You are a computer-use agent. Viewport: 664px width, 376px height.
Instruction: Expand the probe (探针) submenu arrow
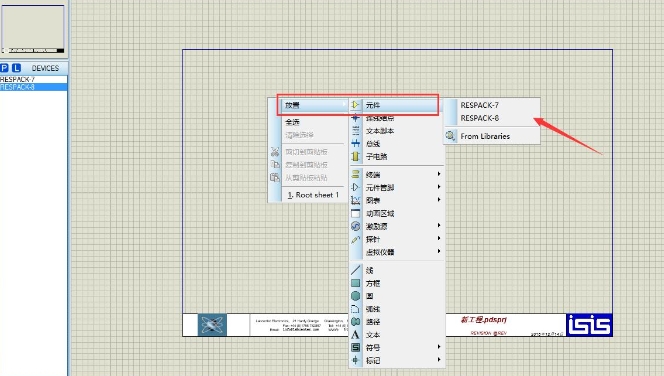tap(439, 238)
